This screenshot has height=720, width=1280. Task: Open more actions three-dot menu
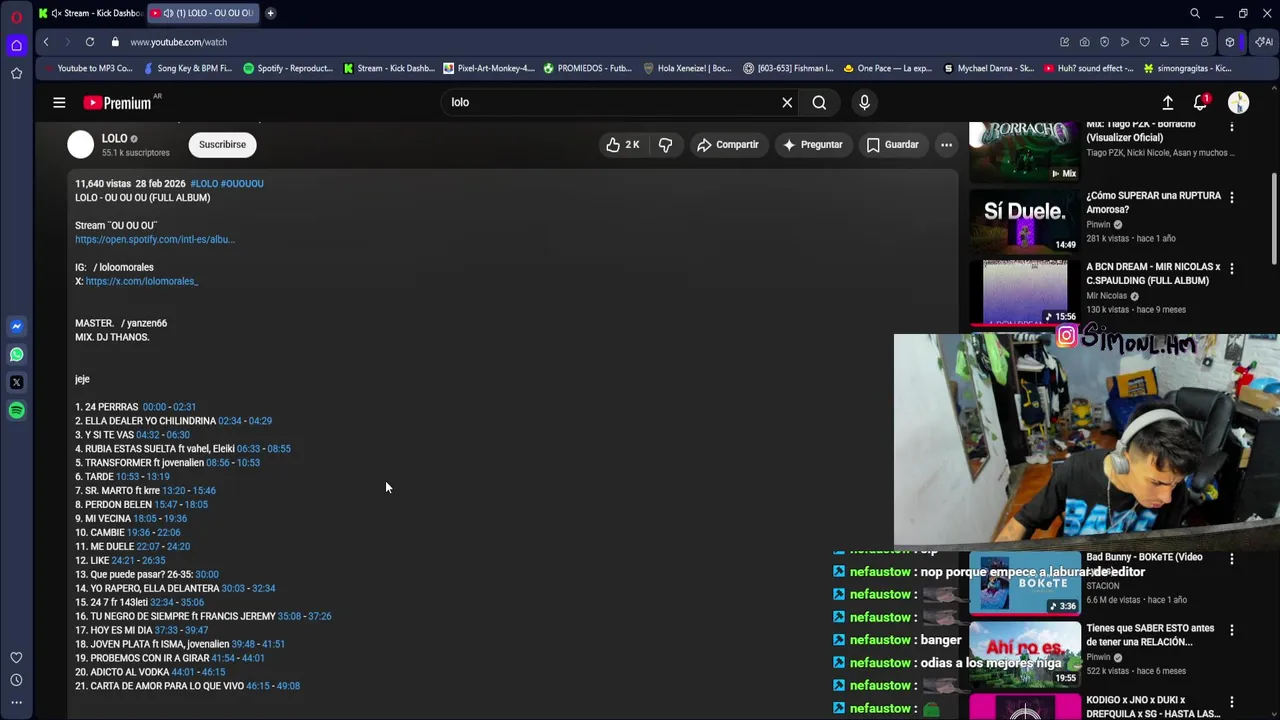[946, 145]
